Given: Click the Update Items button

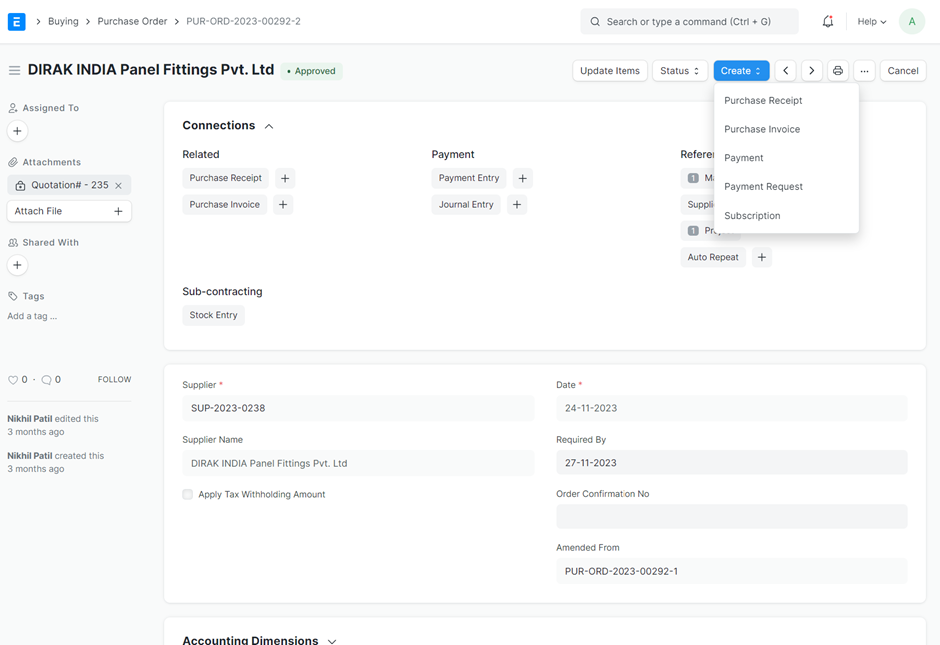Looking at the screenshot, I should pyautogui.click(x=610, y=71).
